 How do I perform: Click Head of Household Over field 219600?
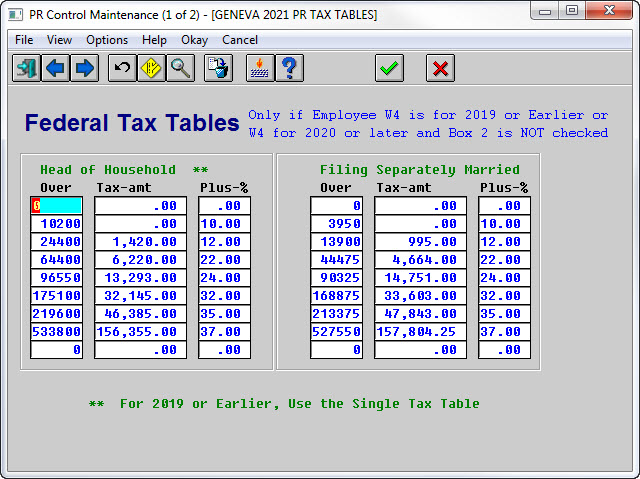point(56,313)
